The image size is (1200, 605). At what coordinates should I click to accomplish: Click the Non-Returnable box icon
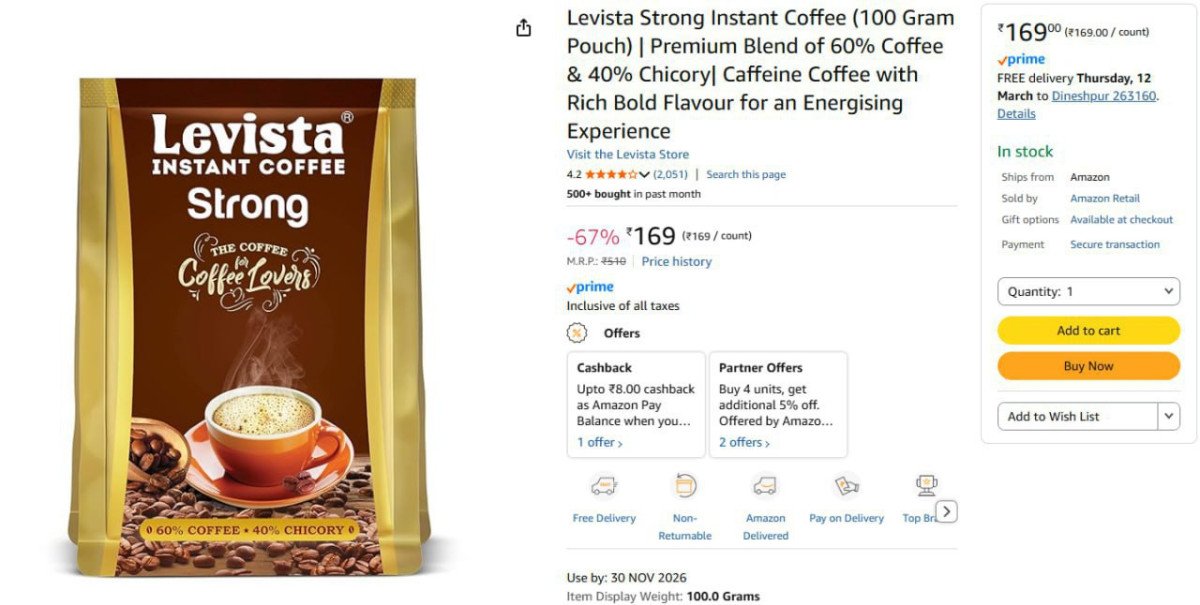(x=685, y=486)
